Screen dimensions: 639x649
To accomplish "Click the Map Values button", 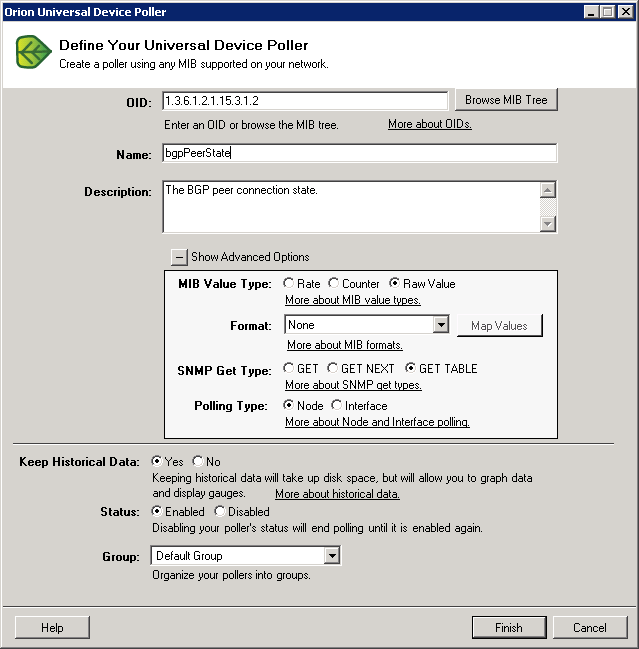I will (500, 326).
